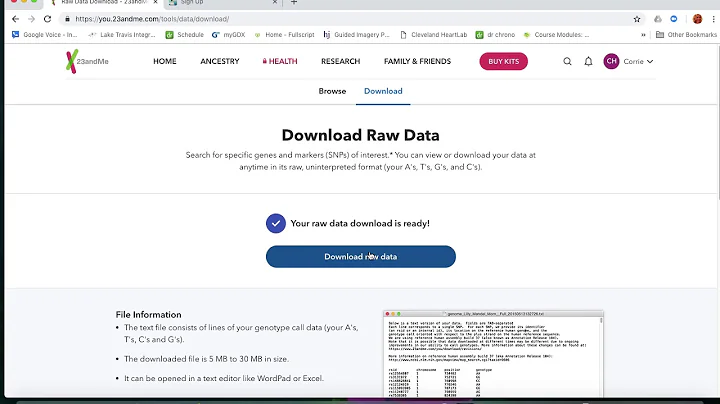Open the Chrome three-dot menu
This screenshot has width=720, height=404.
714,19
